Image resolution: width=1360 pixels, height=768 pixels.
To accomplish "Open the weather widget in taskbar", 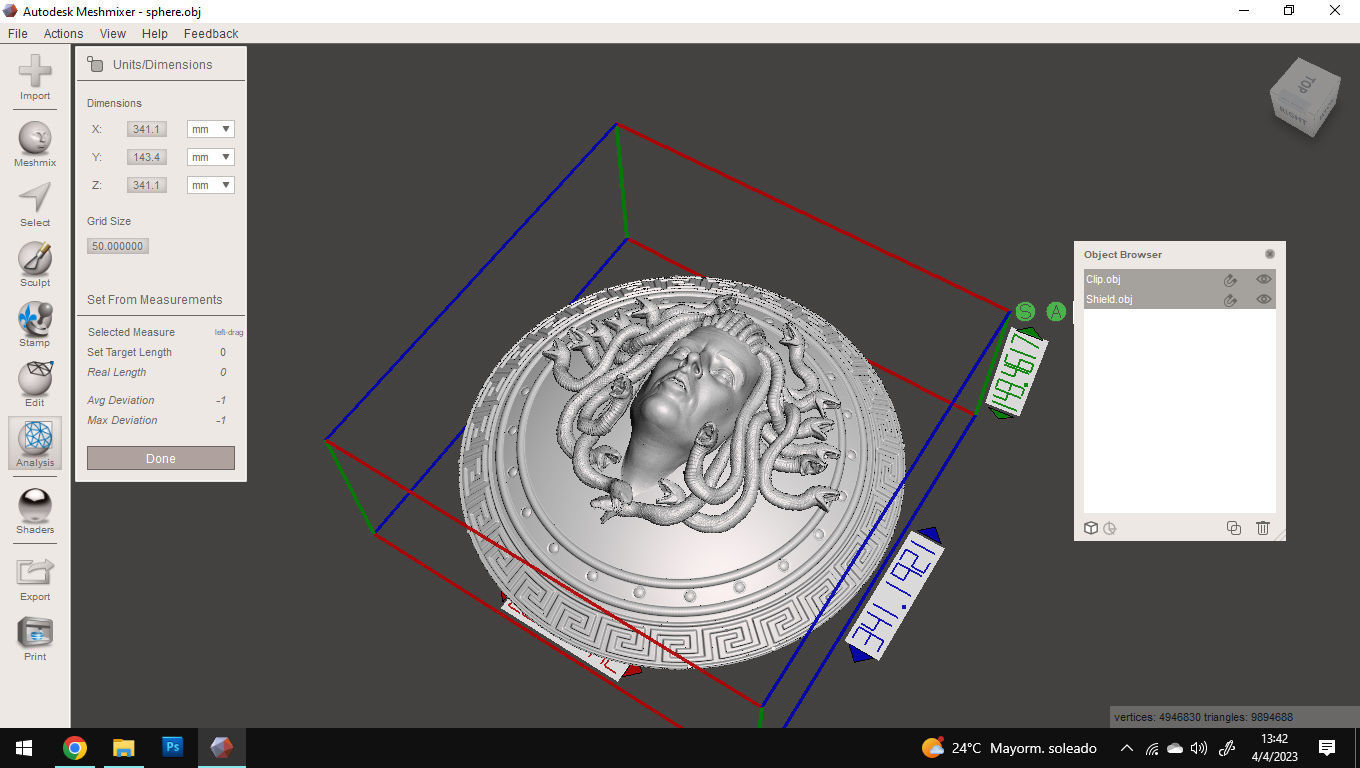I will 1009,748.
